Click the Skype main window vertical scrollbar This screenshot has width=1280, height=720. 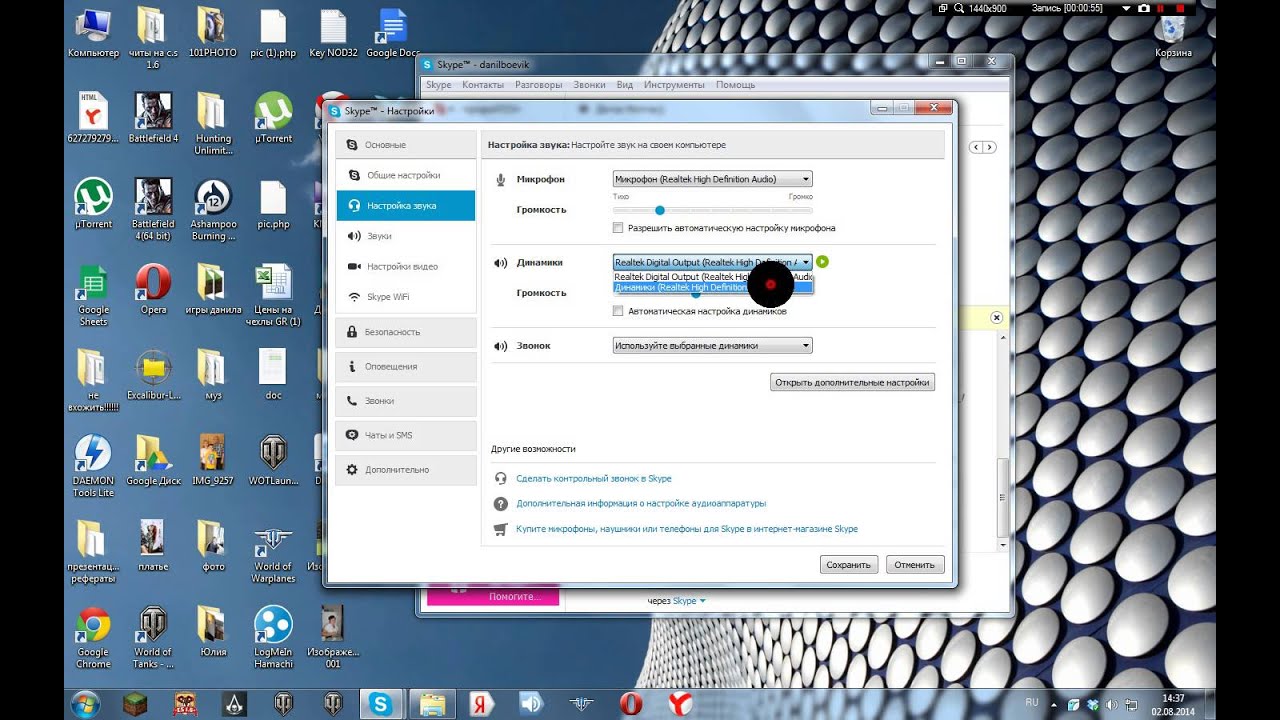1004,440
